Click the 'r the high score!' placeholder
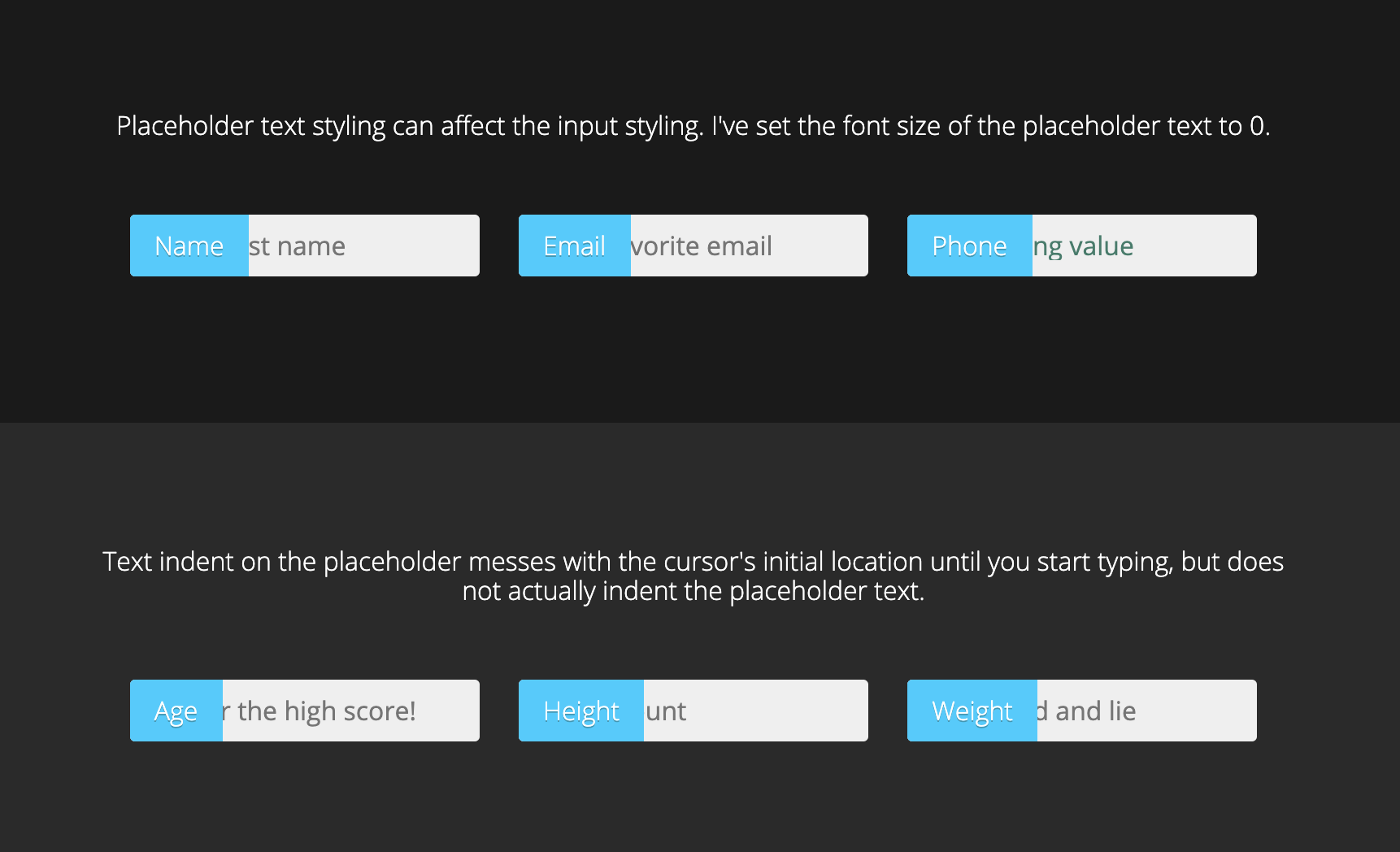Viewport: 1400px width, 852px height. (320, 711)
